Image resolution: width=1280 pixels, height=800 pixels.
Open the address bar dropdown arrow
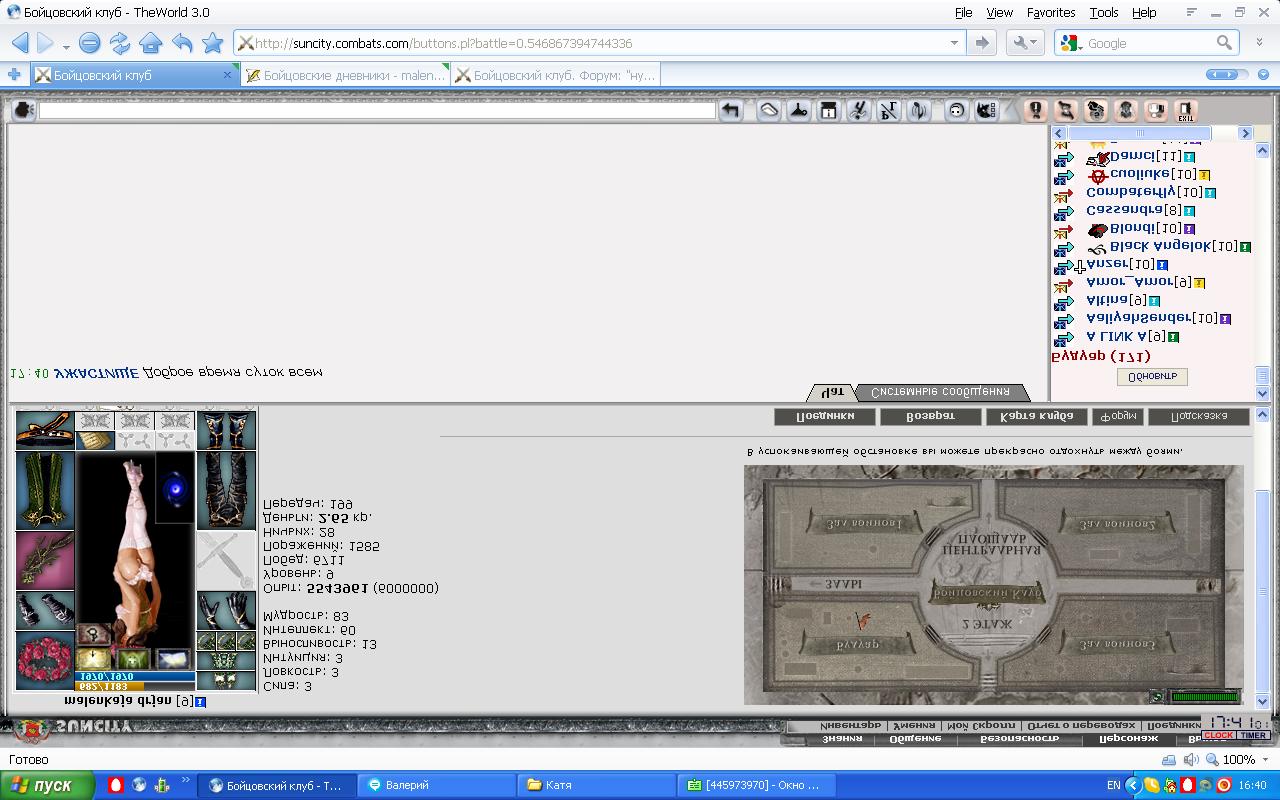954,43
